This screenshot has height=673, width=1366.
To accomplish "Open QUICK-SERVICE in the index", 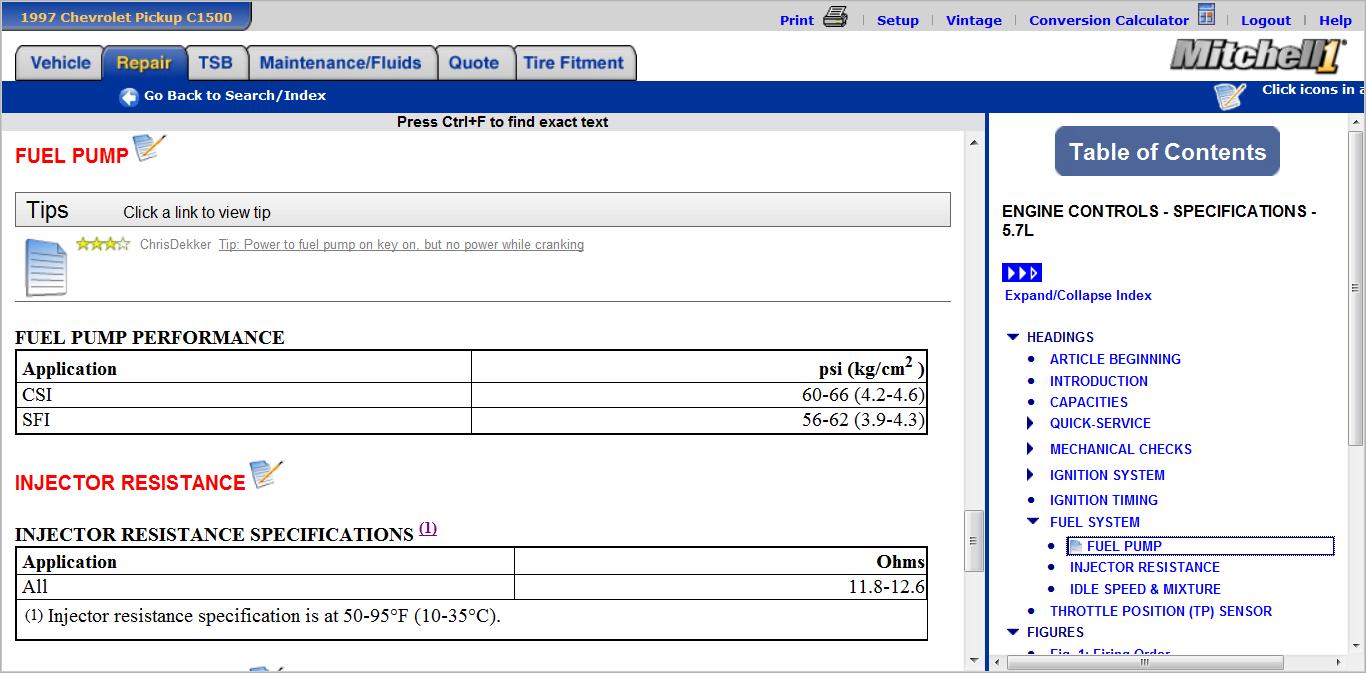I will (x=1100, y=423).
